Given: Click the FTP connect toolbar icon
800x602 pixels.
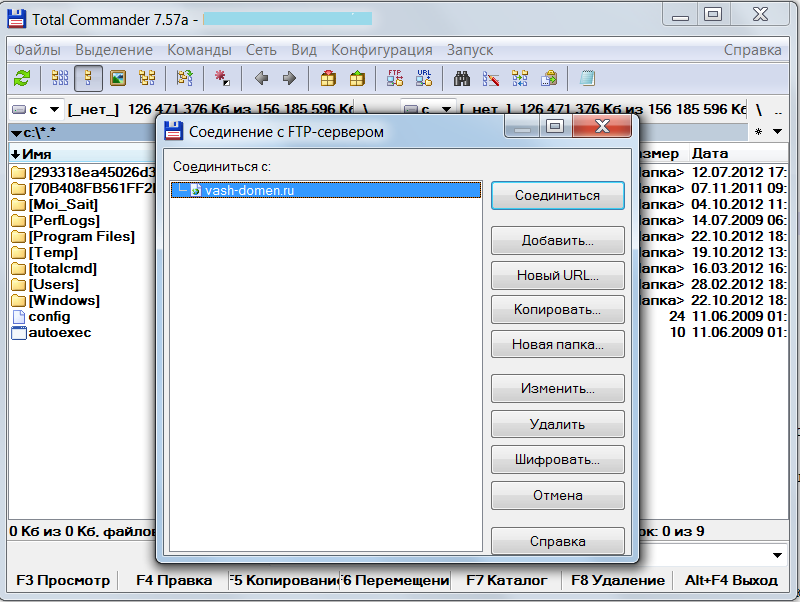Looking at the screenshot, I should tap(395, 78).
